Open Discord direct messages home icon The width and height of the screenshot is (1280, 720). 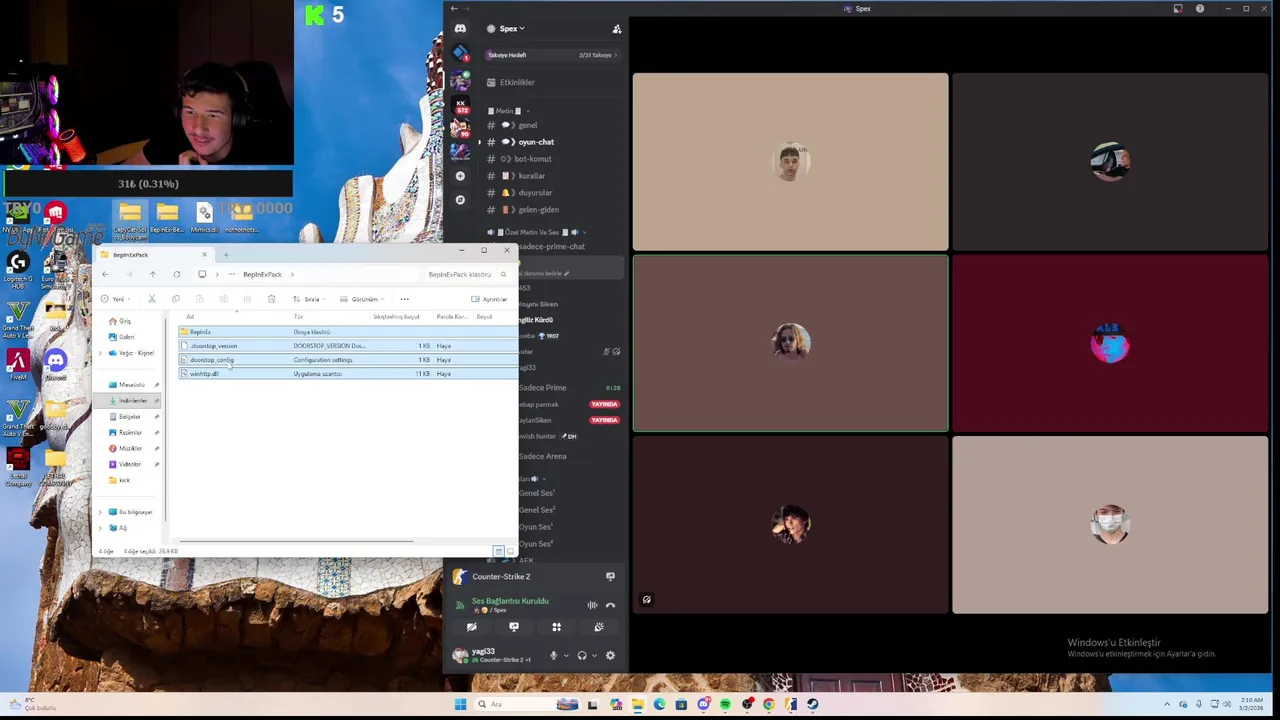pyautogui.click(x=460, y=29)
